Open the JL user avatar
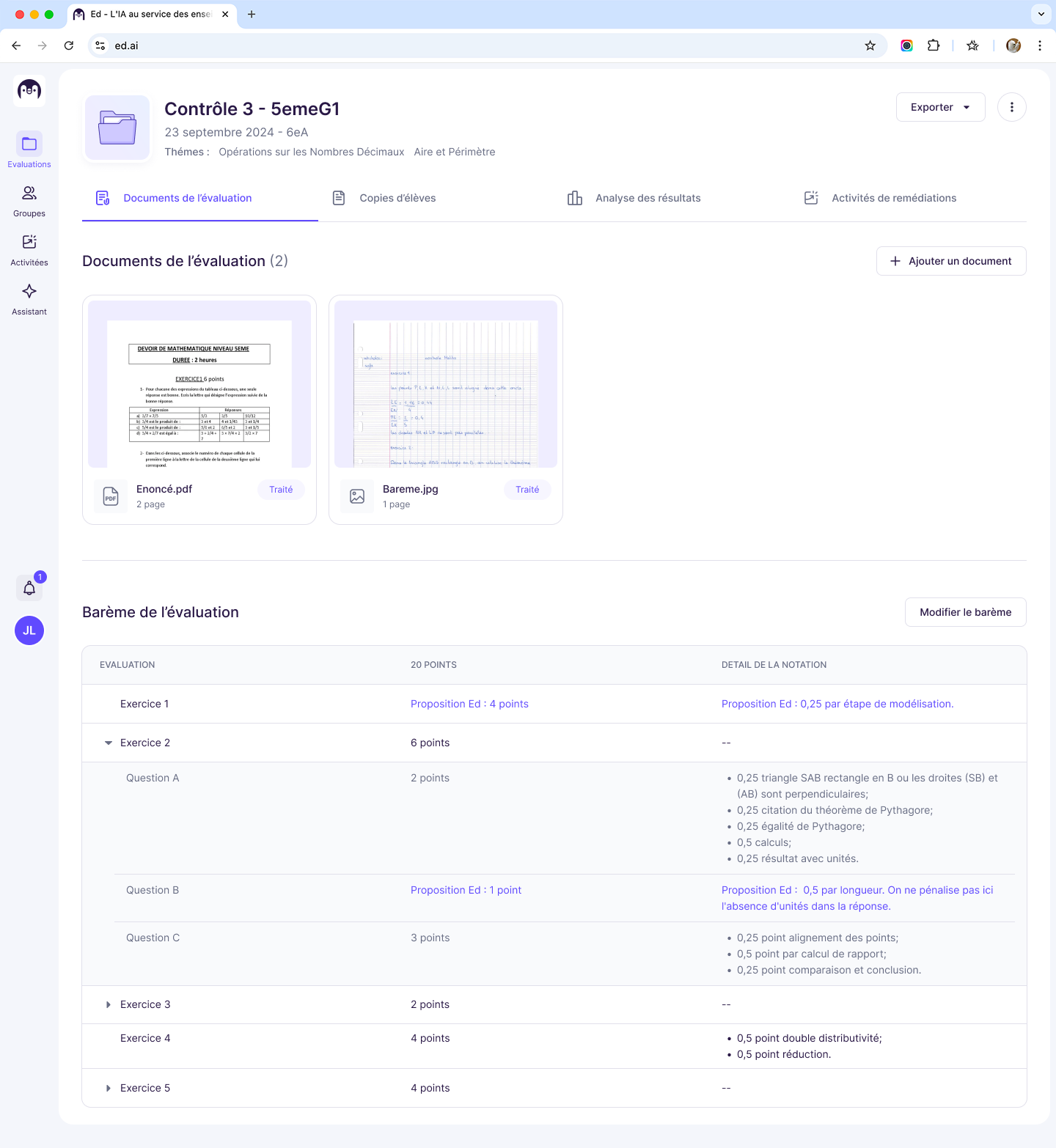 (29, 630)
